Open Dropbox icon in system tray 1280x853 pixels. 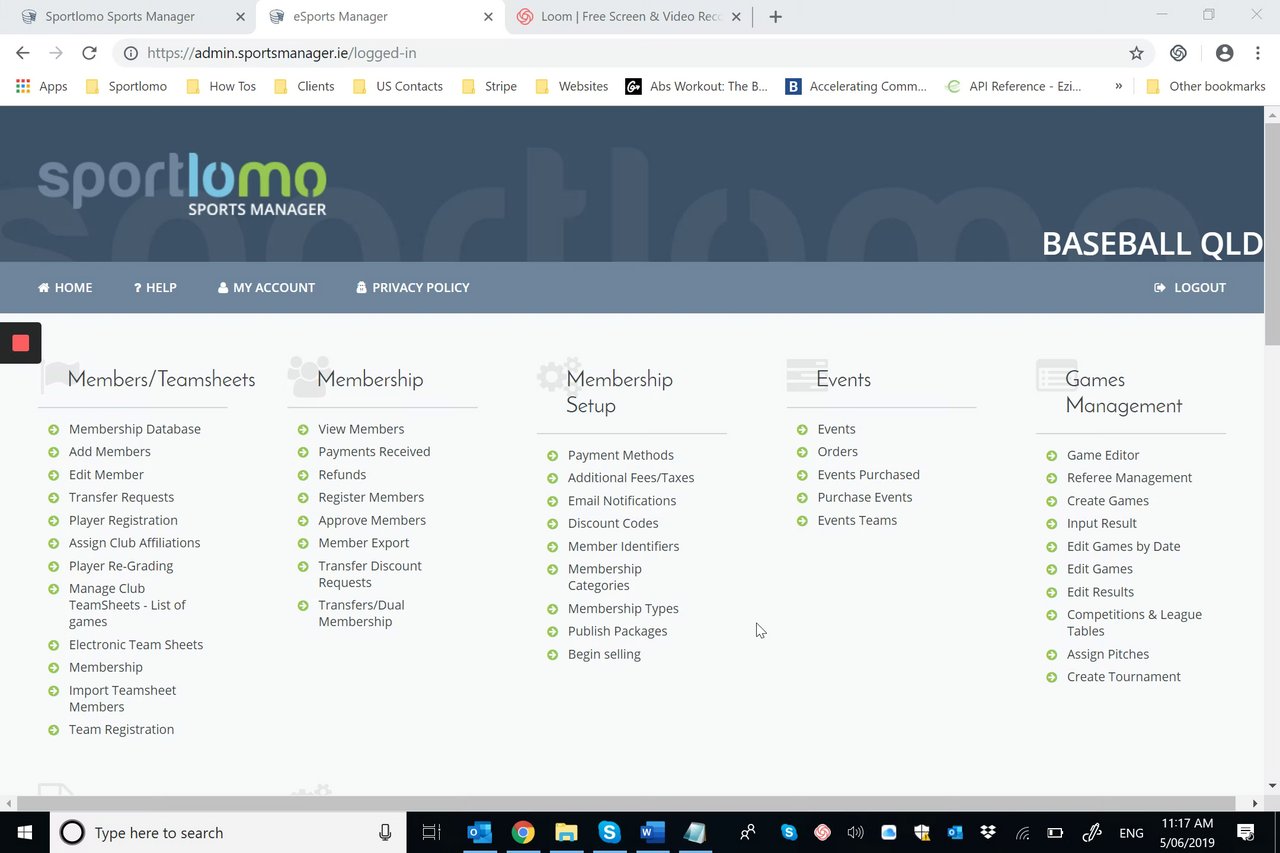[x=988, y=832]
